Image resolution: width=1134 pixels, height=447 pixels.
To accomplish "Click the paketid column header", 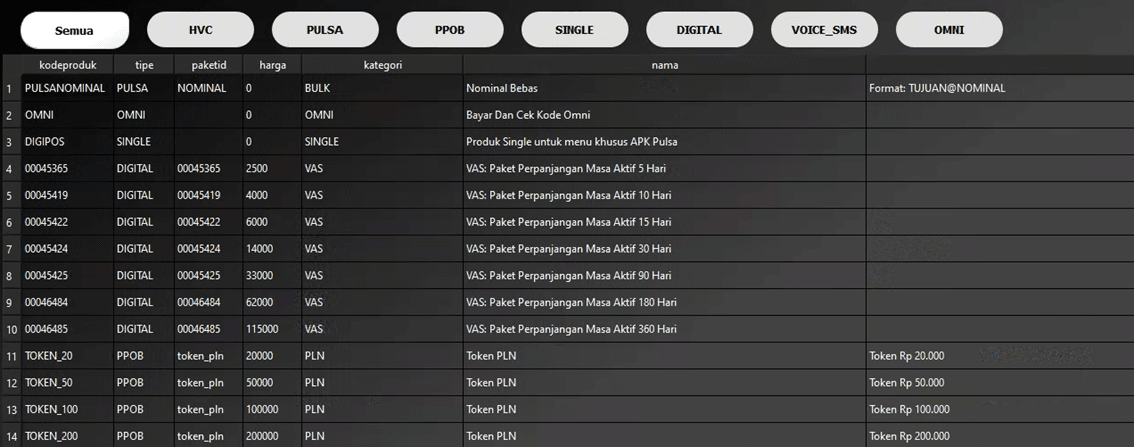I will coord(209,64).
